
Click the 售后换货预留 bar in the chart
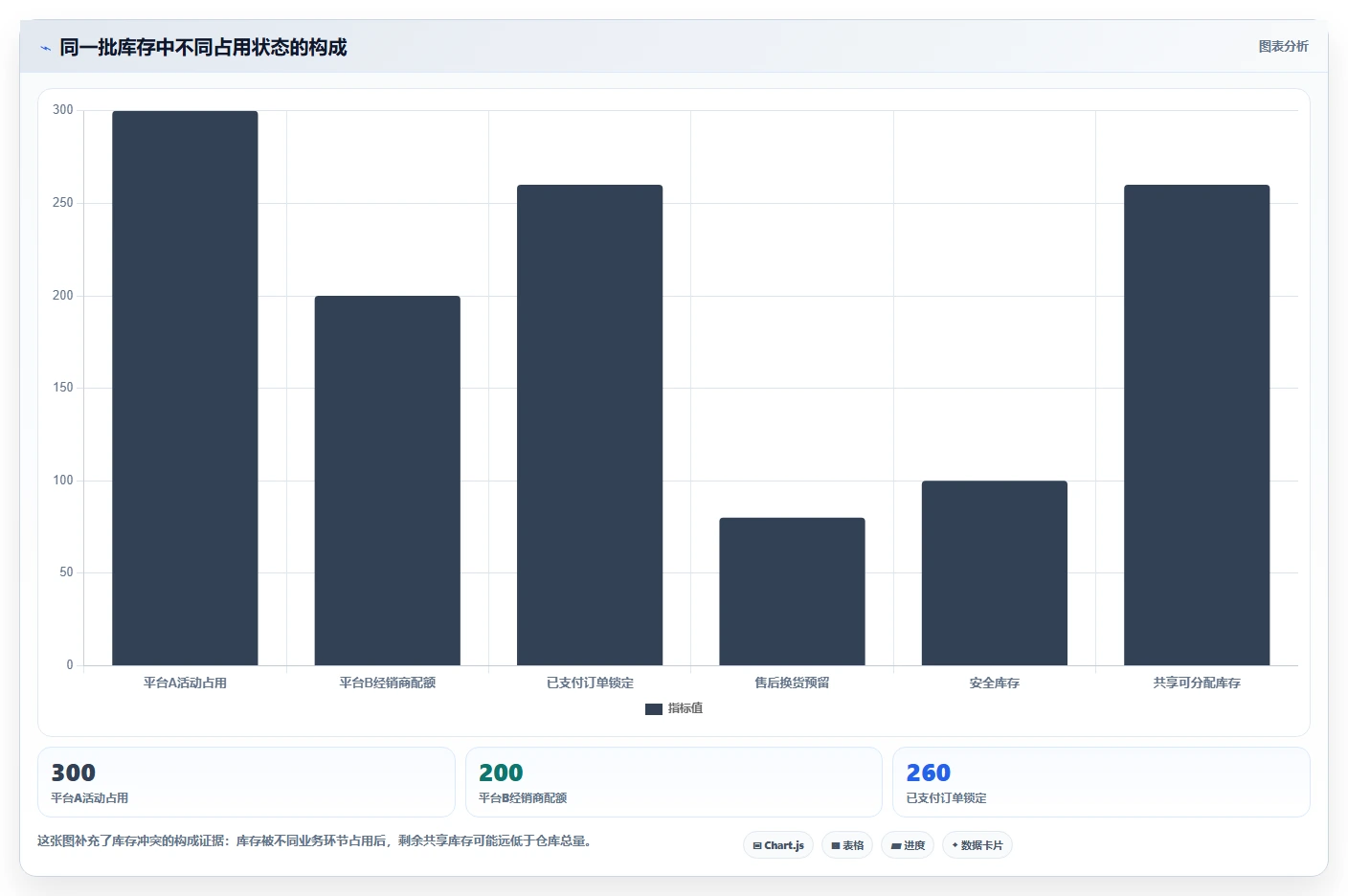click(x=792, y=592)
